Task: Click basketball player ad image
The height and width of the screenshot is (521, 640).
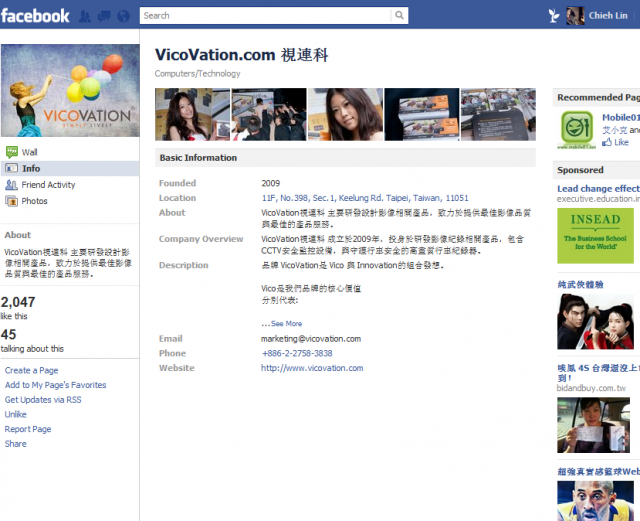Action: [595, 501]
